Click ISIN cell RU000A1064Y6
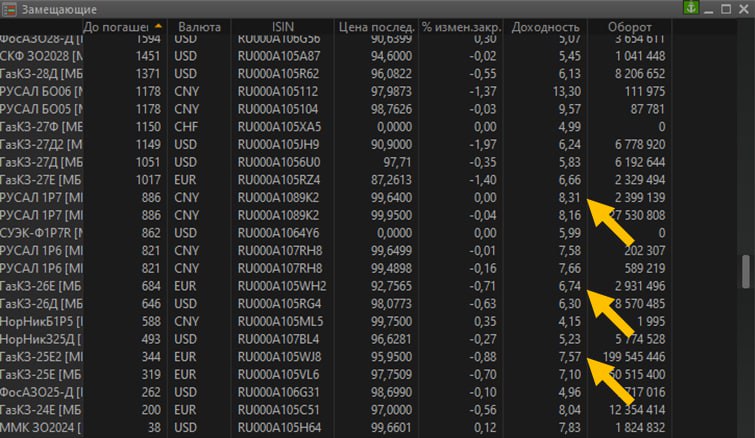The image size is (755, 438). coord(278,233)
